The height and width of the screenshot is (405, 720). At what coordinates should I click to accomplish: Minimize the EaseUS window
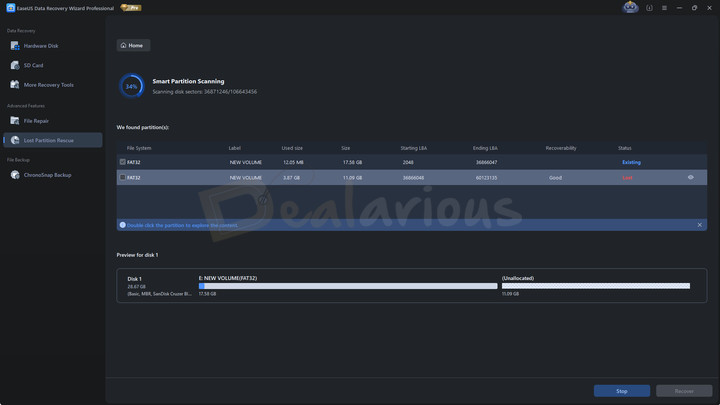[x=679, y=8]
